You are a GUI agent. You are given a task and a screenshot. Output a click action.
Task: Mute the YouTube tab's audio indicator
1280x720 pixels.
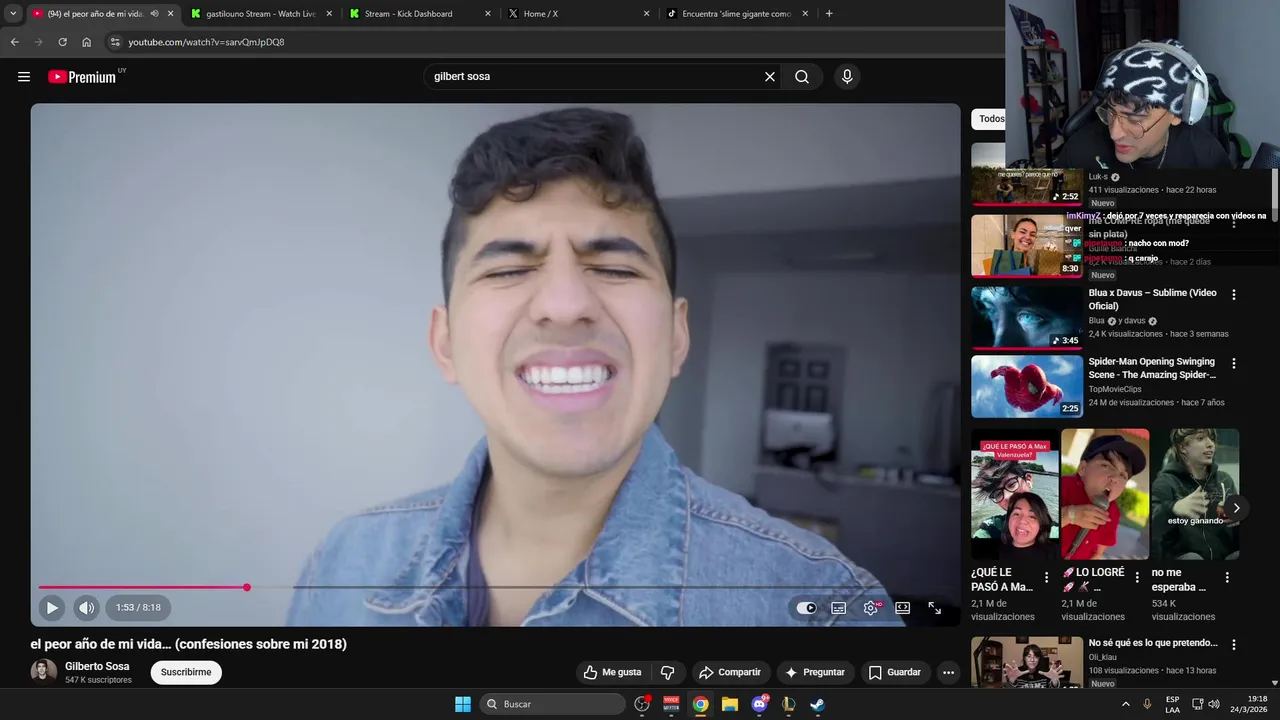click(x=154, y=14)
